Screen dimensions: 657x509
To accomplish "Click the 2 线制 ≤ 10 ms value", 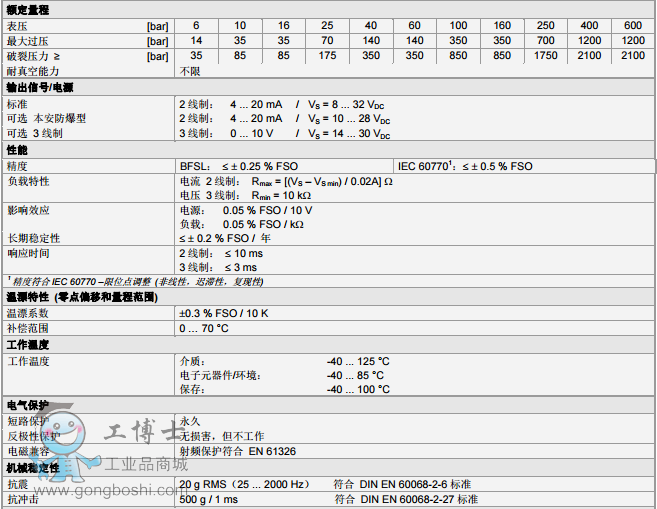I will (x=221, y=253).
